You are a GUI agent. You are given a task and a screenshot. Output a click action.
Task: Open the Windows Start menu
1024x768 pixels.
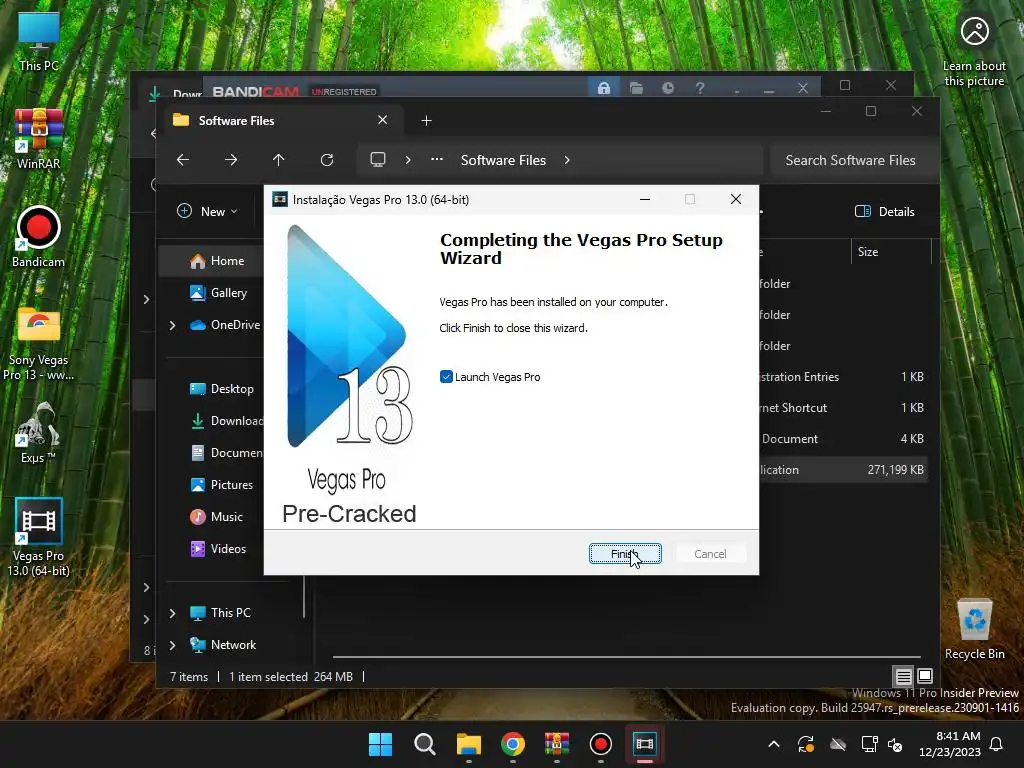point(380,744)
